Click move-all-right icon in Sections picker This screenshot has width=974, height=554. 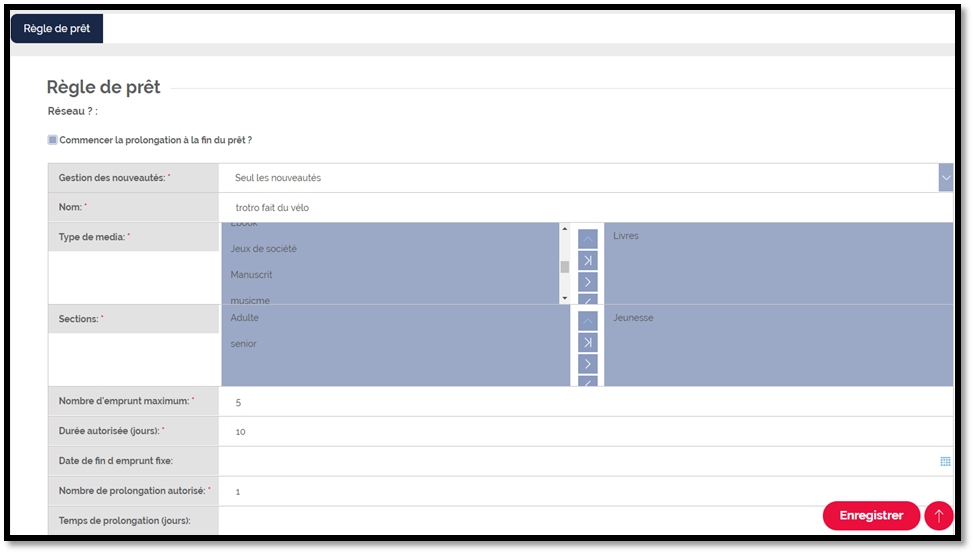click(588, 342)
